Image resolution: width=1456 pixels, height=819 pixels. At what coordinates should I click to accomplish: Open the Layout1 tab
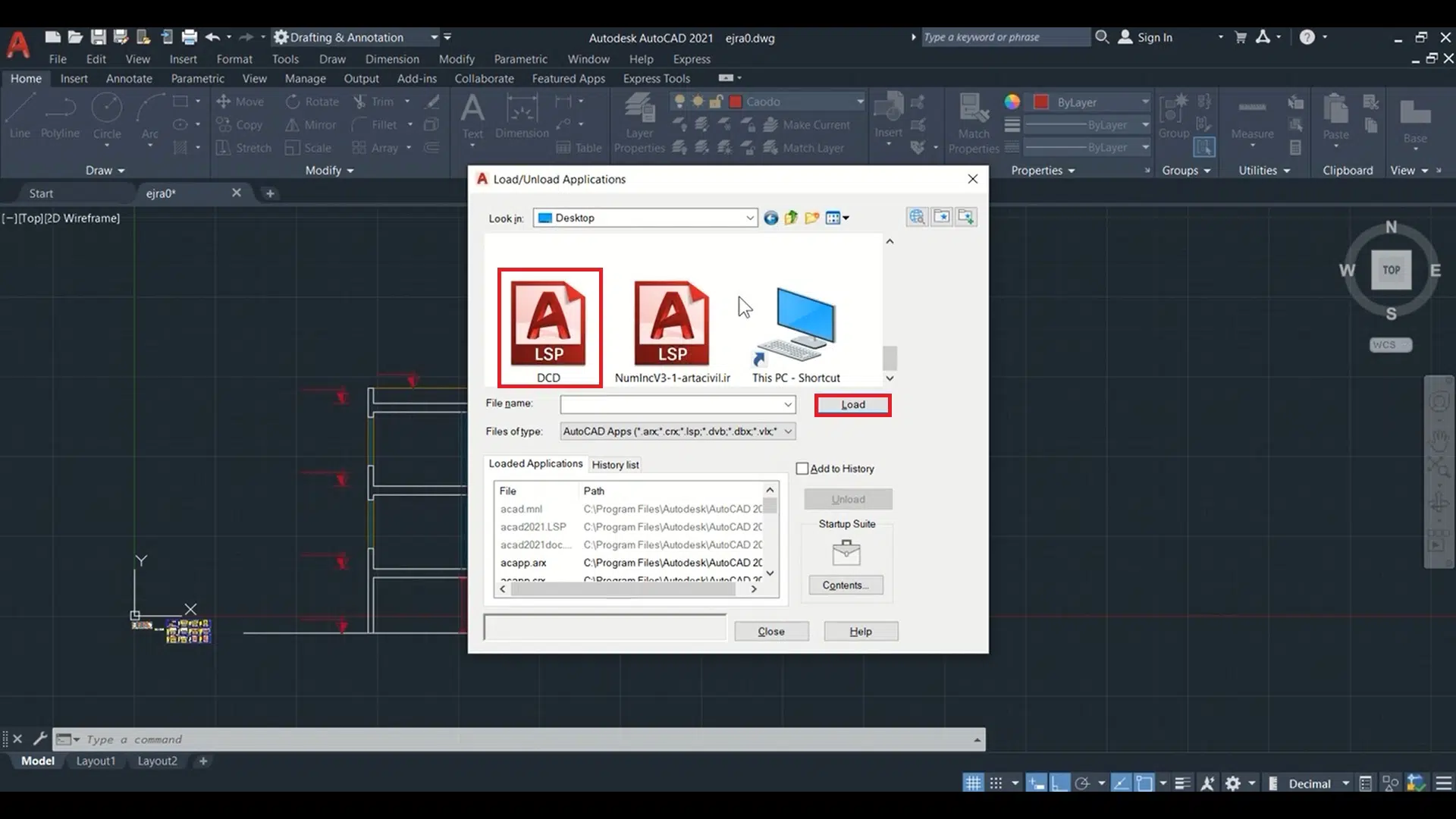tap(96, 761)
